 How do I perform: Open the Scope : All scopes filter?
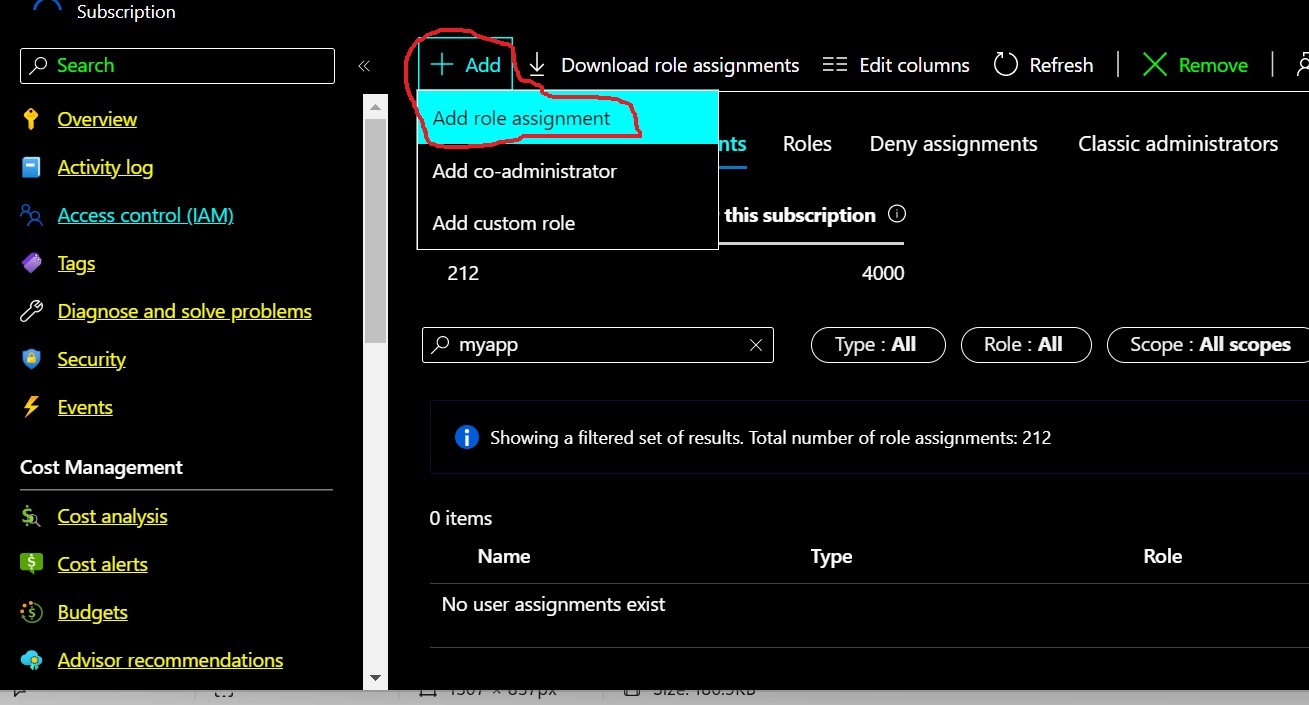coord(1210,344)
